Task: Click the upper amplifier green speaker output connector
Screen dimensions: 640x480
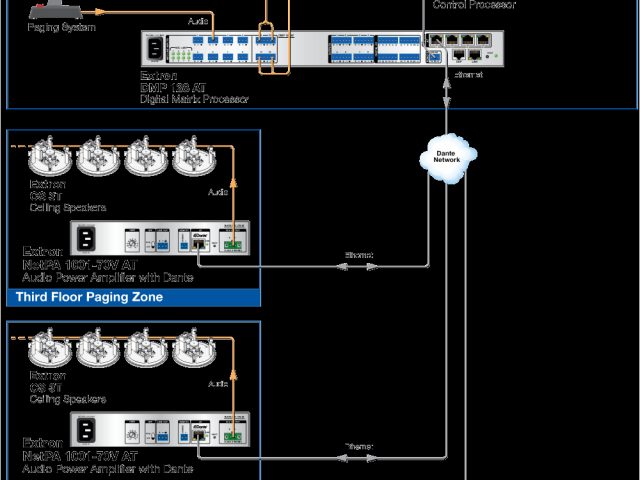Action: point(234,243)
